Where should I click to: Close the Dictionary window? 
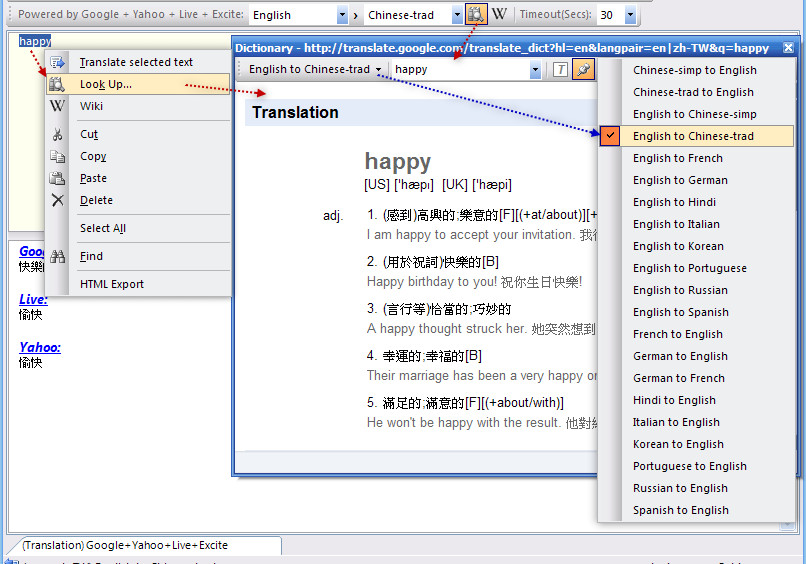788,48
